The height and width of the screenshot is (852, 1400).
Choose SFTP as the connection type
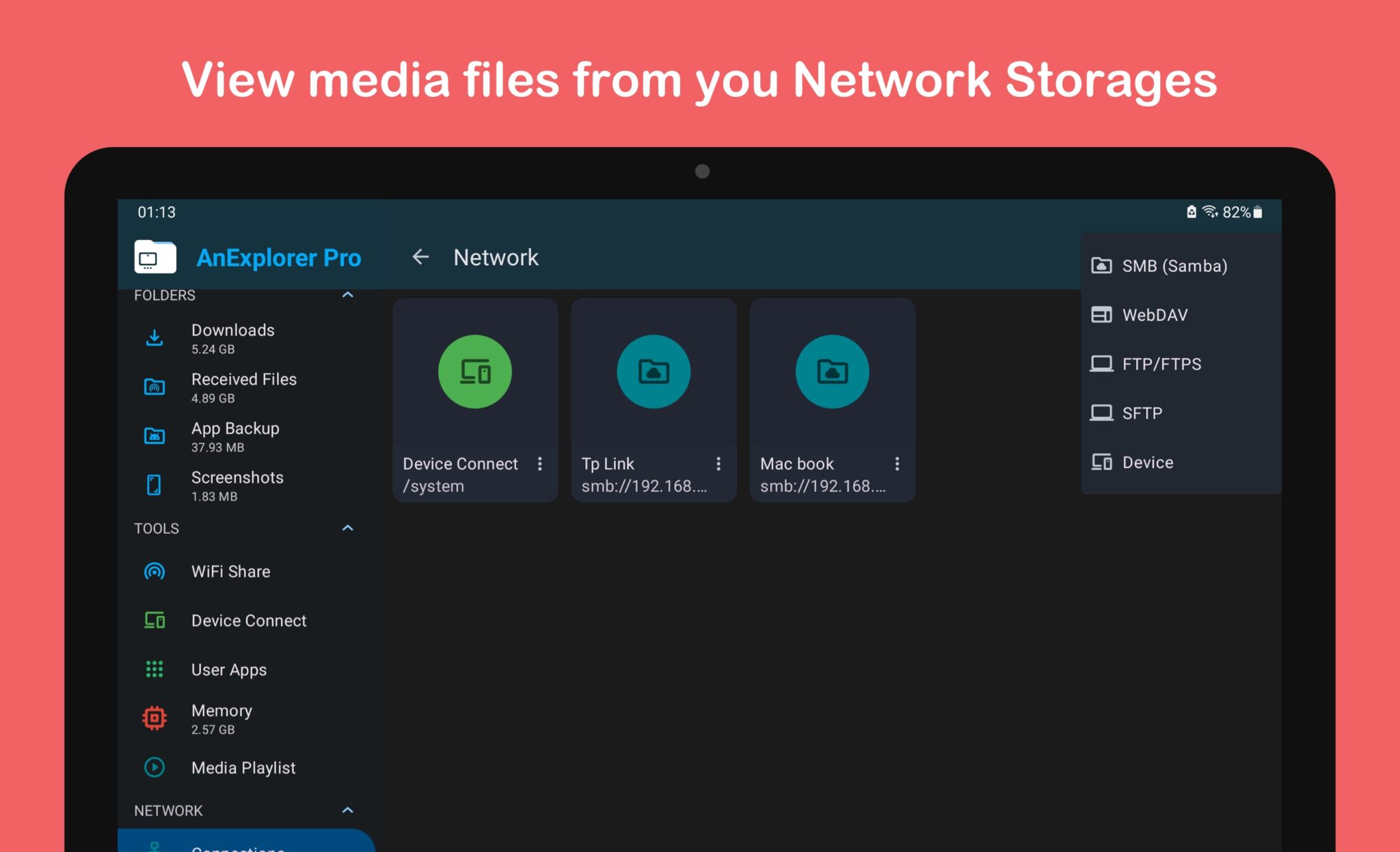(x=1142, y=413)
